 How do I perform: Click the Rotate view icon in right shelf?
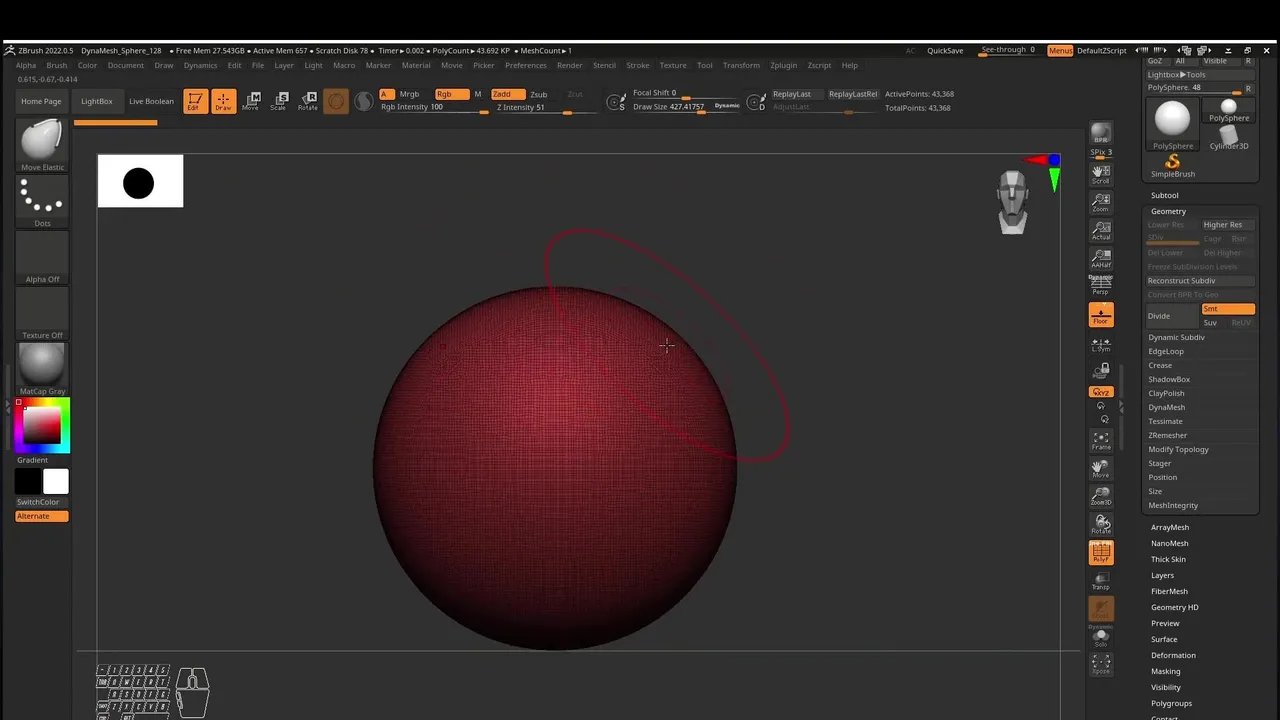1101,524
